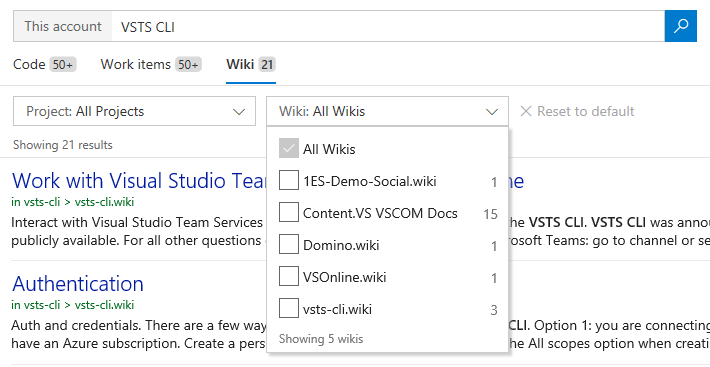Open the This account scope selector
Screen dimensions: 710x367
(63, 26)
